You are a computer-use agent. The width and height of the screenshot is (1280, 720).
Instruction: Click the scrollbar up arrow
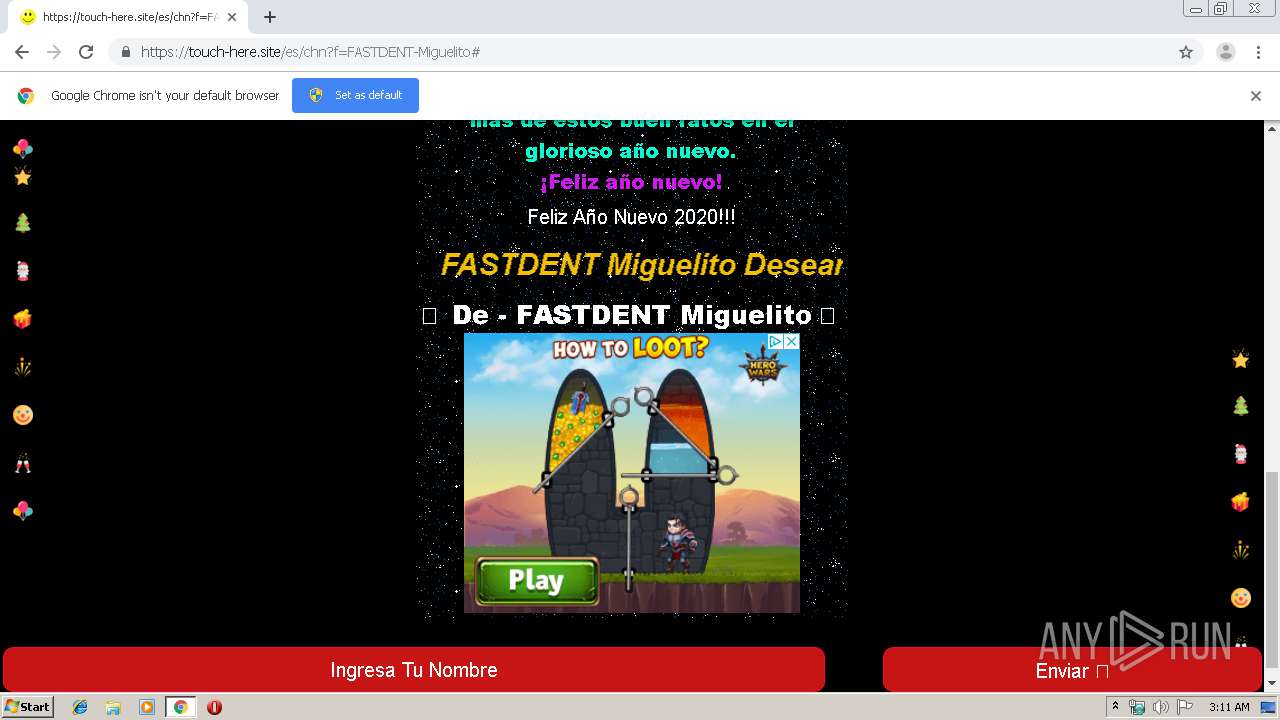(x=1272, y=128)
